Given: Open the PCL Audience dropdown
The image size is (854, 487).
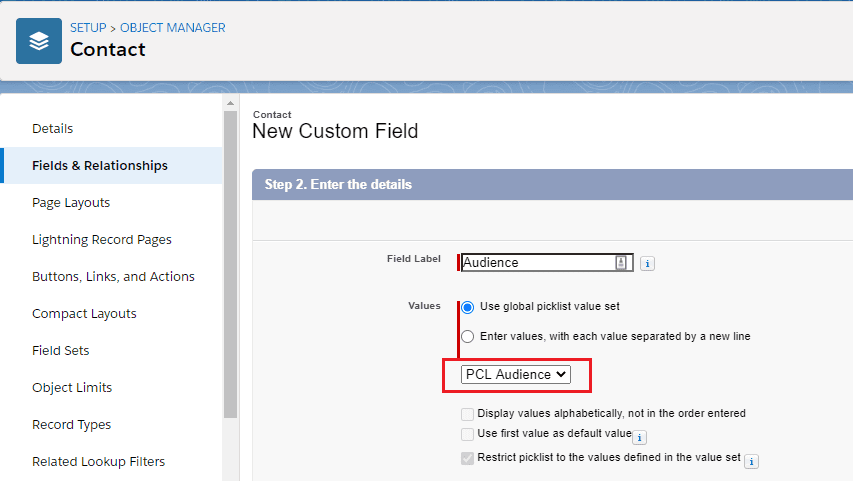Looking at the screenshot, I should [516, 375].
